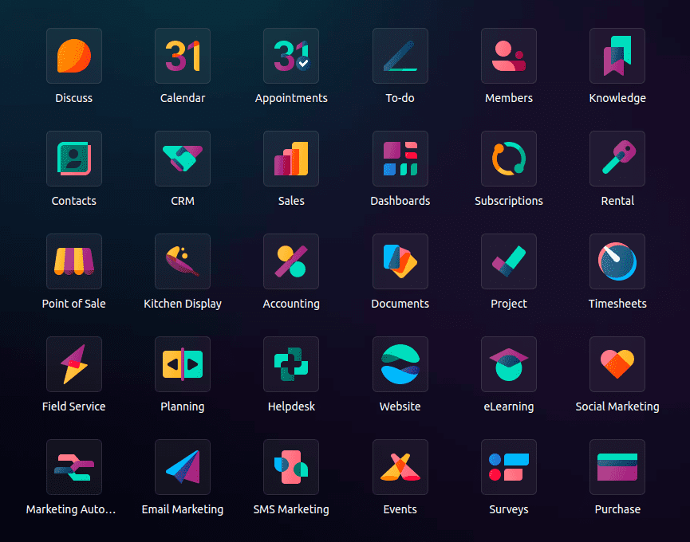Image resolution: width=690 pixels, height=542 pixels.
Task: Launch the Point of Sale app
Action: click(x=74, y=262)
